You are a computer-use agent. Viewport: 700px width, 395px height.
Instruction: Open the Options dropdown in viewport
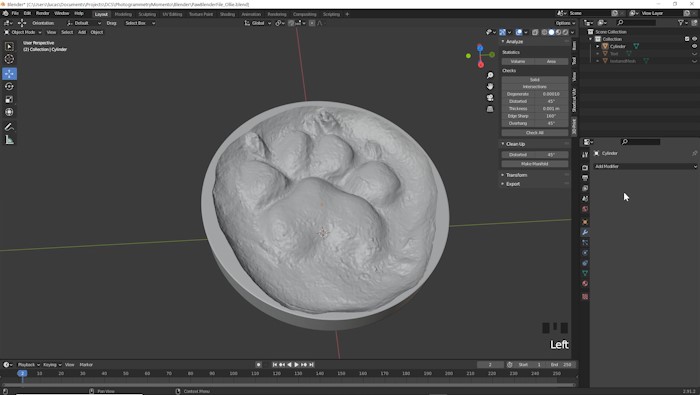pyautogui.click(x=565, y=23)
